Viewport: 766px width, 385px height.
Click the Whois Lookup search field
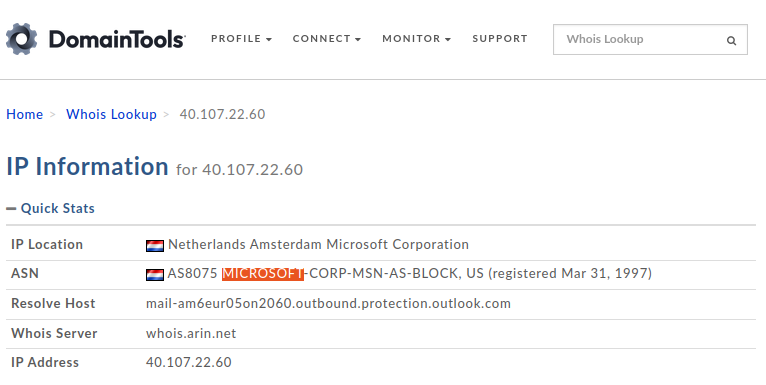coord(640,40)
